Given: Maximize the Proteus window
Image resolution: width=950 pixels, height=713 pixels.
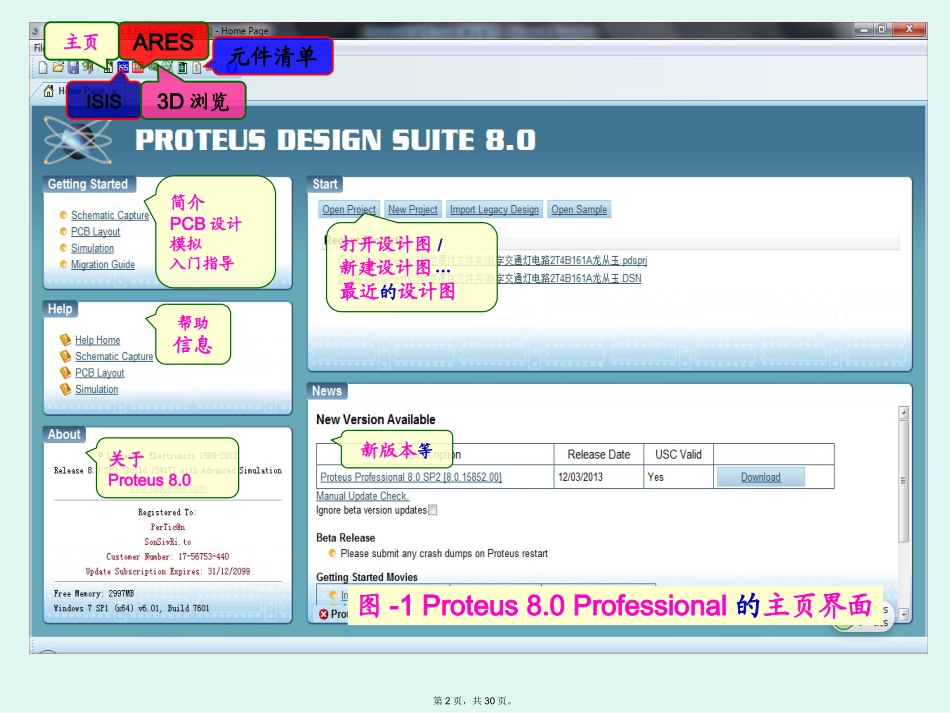Looking at the screenshot, I should [x=882, y=29].
